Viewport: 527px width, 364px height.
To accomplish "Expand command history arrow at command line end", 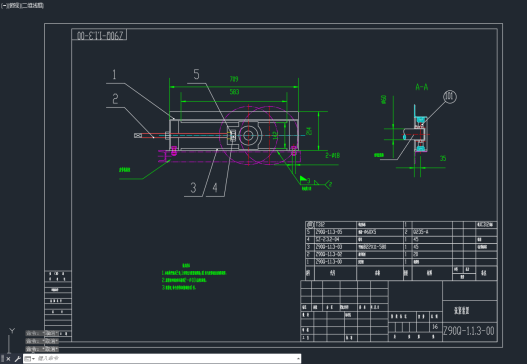I will pyautogui.click(x=298, y=359).
